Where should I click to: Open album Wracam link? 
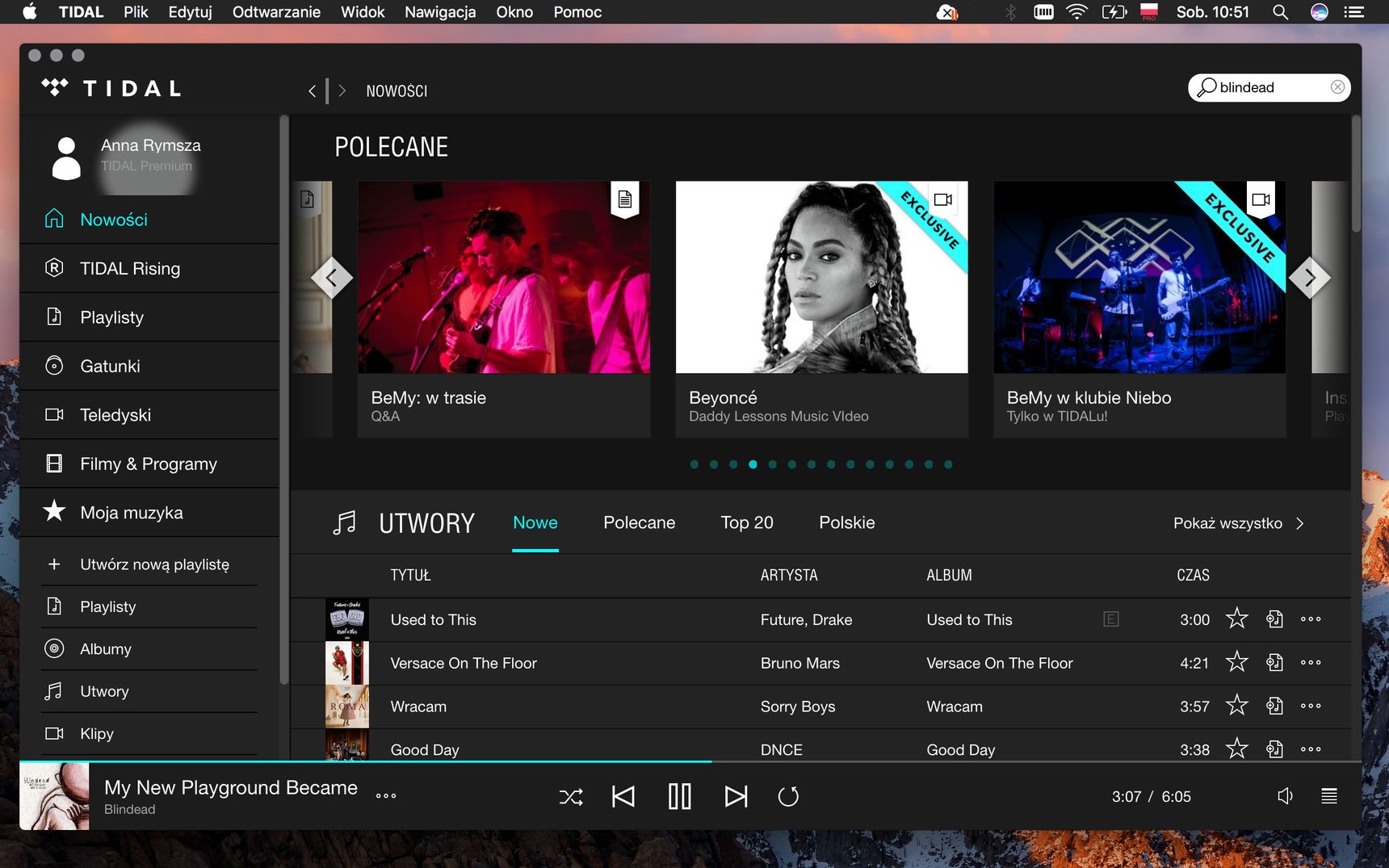coord(955,707)
